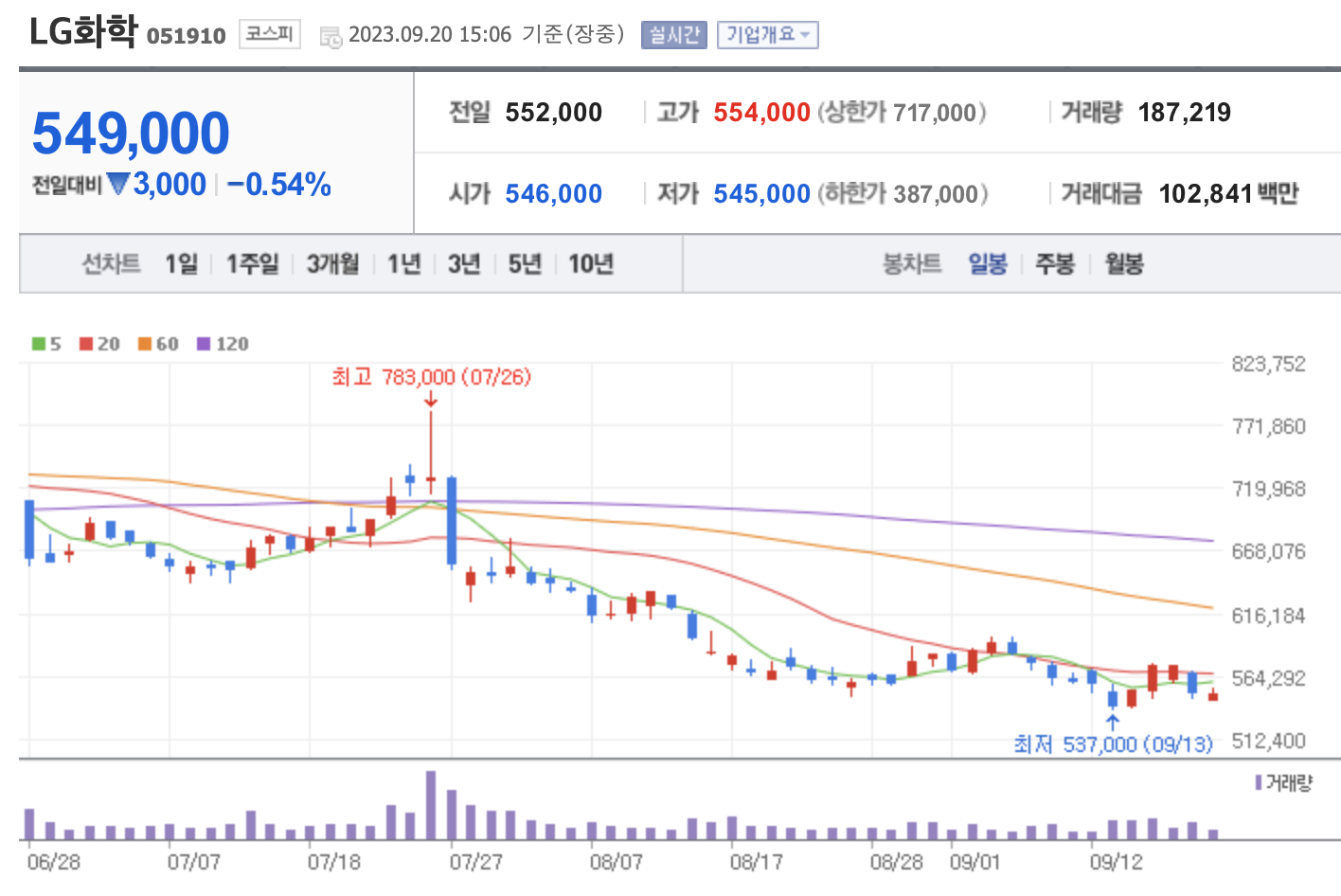Screen dimensions: 1341x896
Task: Click the low price value 545,000
Action: pyautogui.click(x=762, y=194)
